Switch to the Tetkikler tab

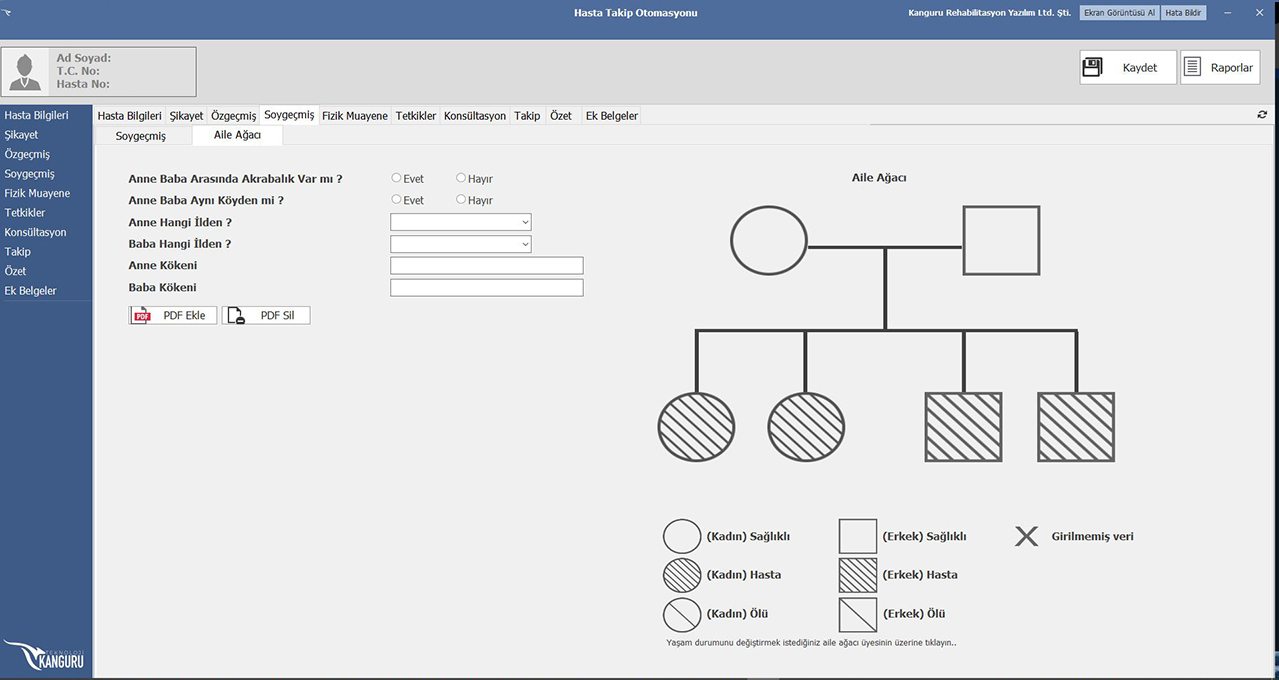(x=416, y=116)
